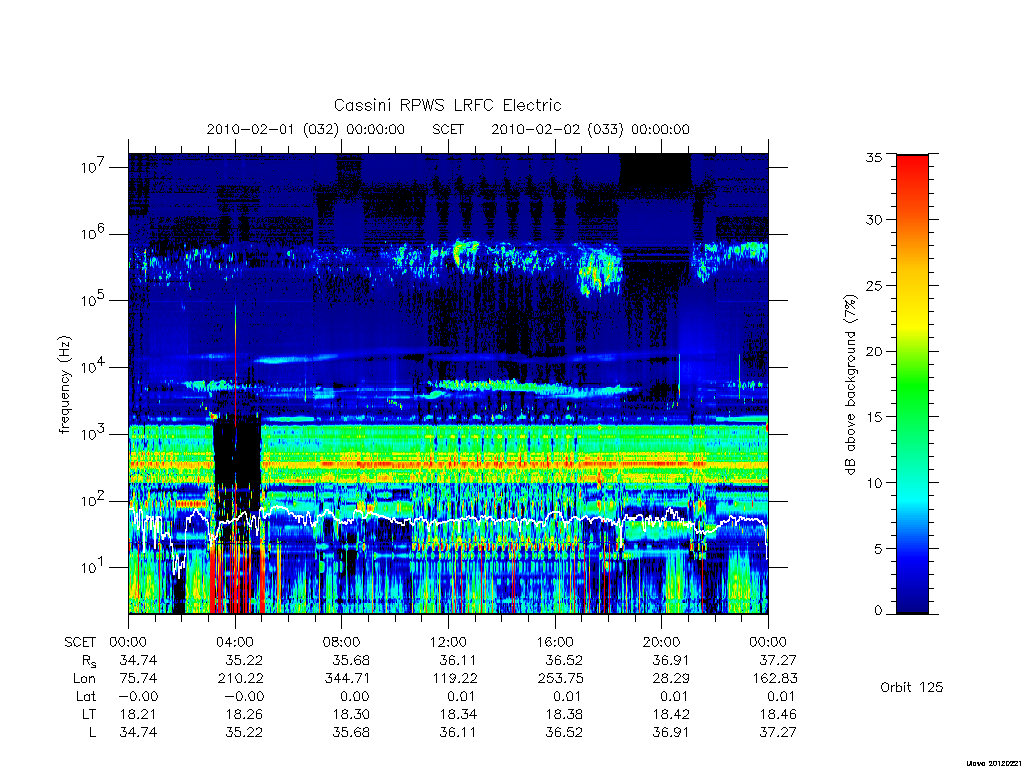Click the colorbar tick label "0"
Viewport: 1024px width, 768px height.
(x=878, y=610)
